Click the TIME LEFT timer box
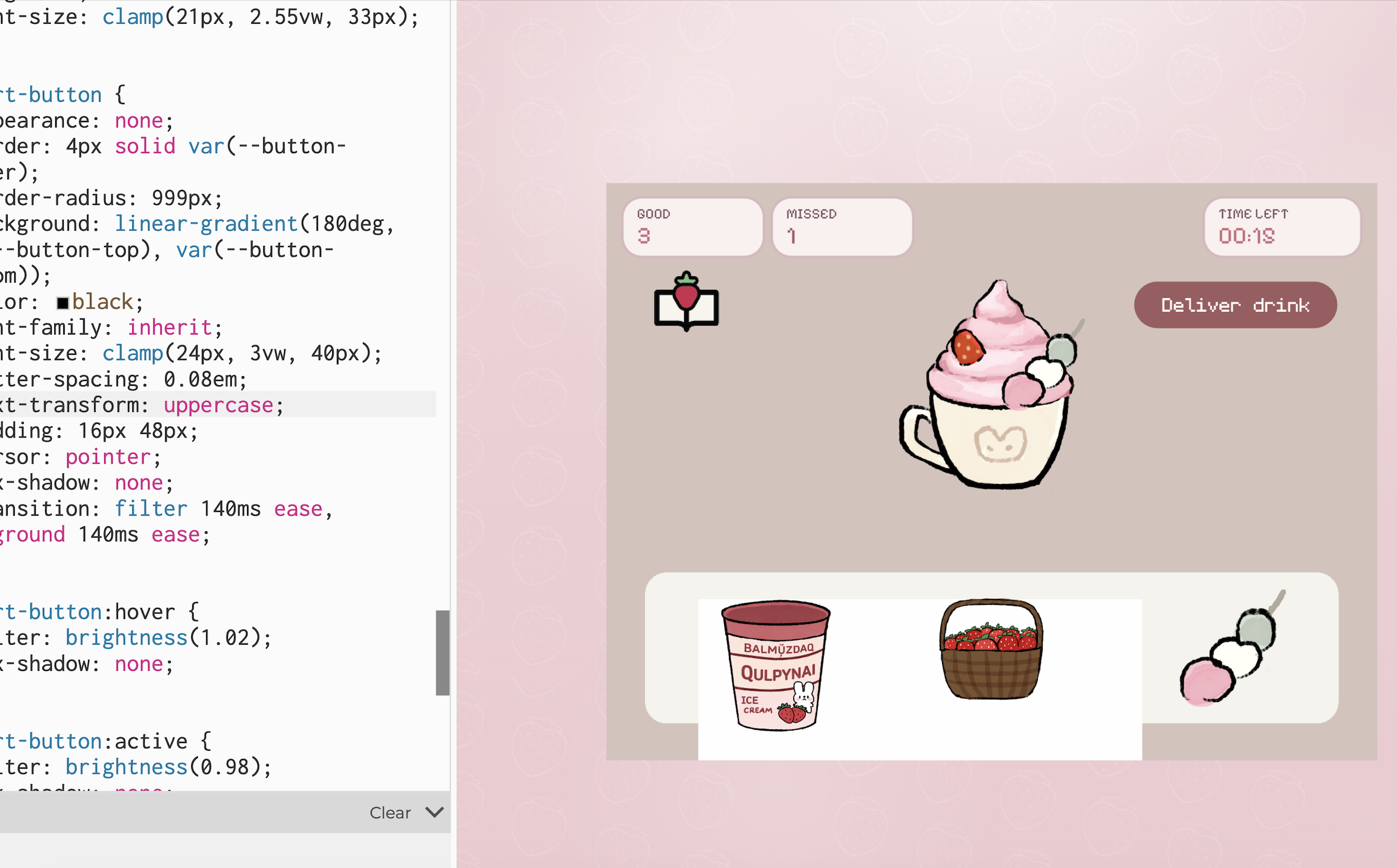This screenshot has height=868, width=1397. coord(1281,227)
